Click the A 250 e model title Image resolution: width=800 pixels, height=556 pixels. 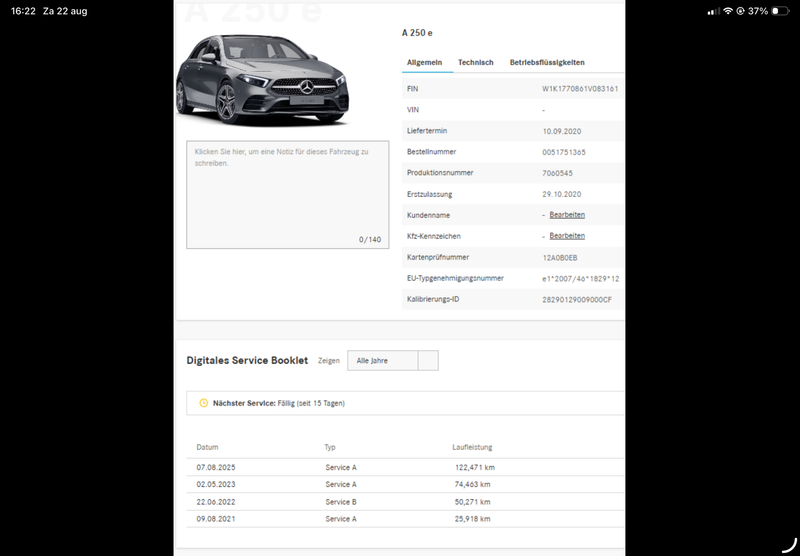(417, 33)
